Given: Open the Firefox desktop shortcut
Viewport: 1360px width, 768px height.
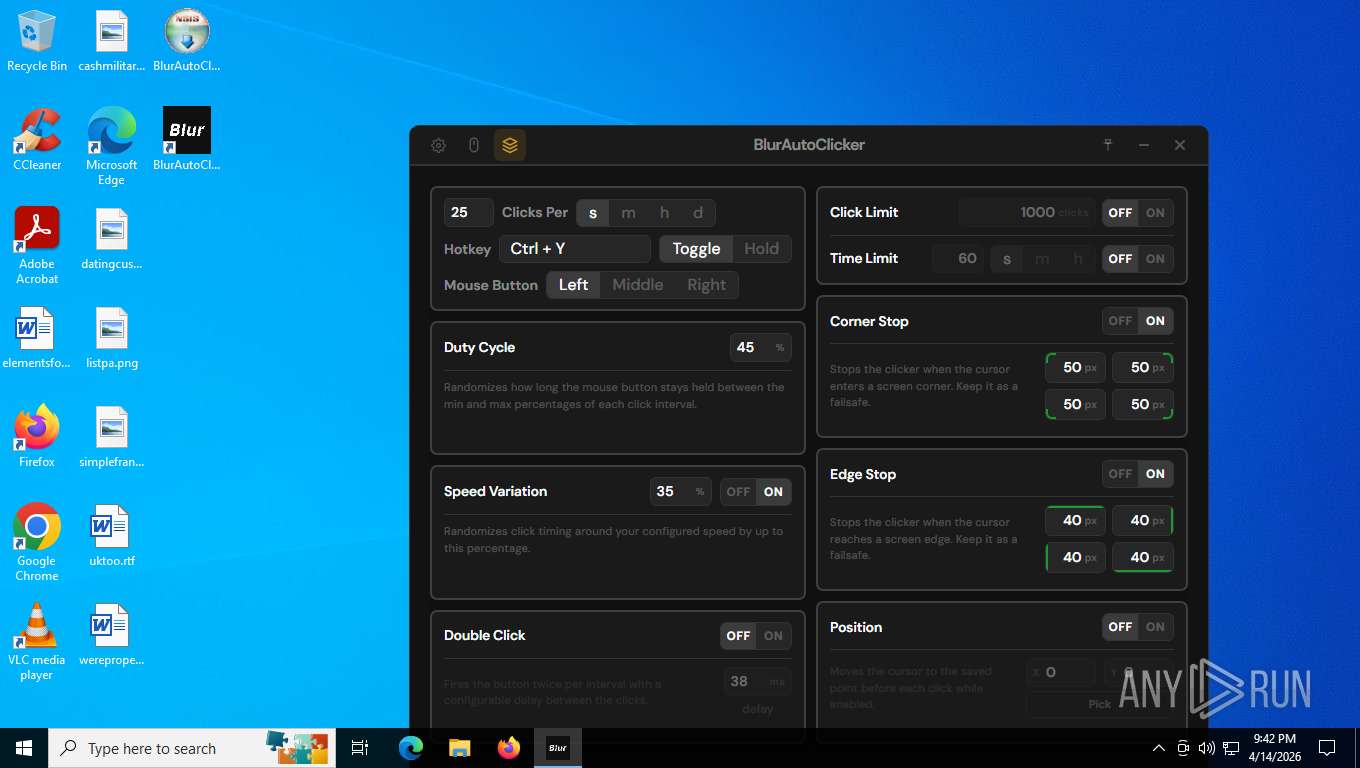Looking at the screenshot, I should 37,437.
